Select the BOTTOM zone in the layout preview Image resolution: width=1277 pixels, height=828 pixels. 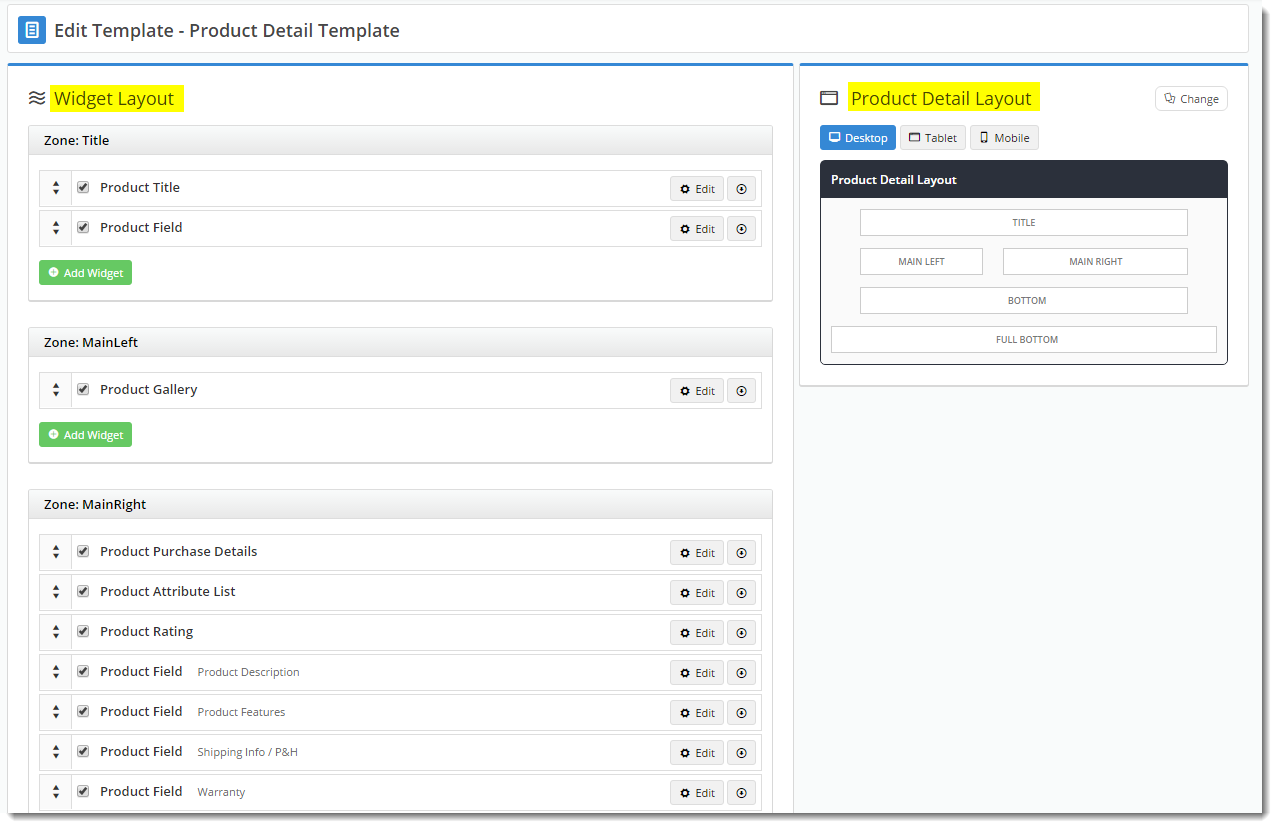tap(1024, 301)
